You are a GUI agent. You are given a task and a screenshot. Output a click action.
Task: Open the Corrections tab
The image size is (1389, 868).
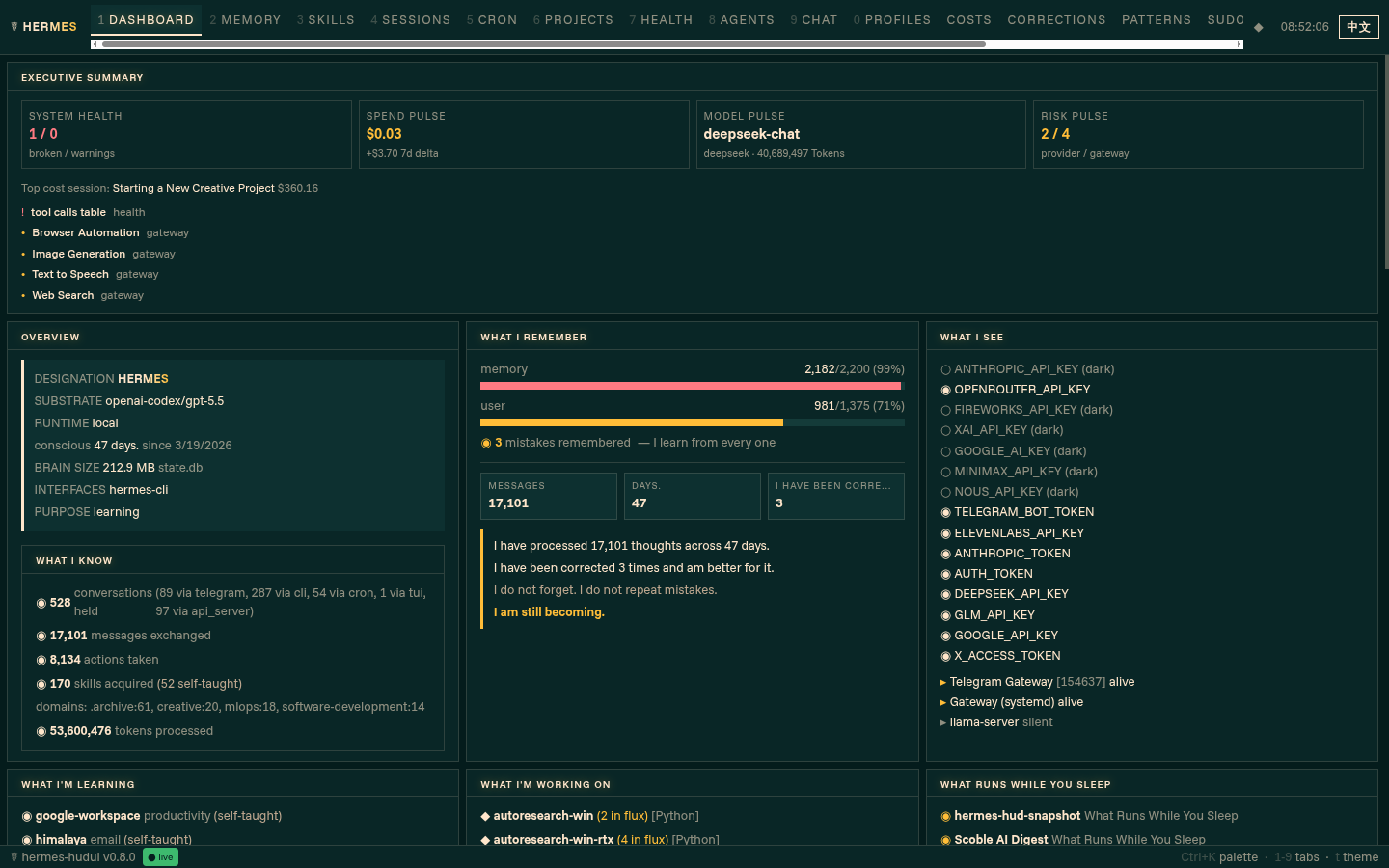click(x=1057, y=19)
